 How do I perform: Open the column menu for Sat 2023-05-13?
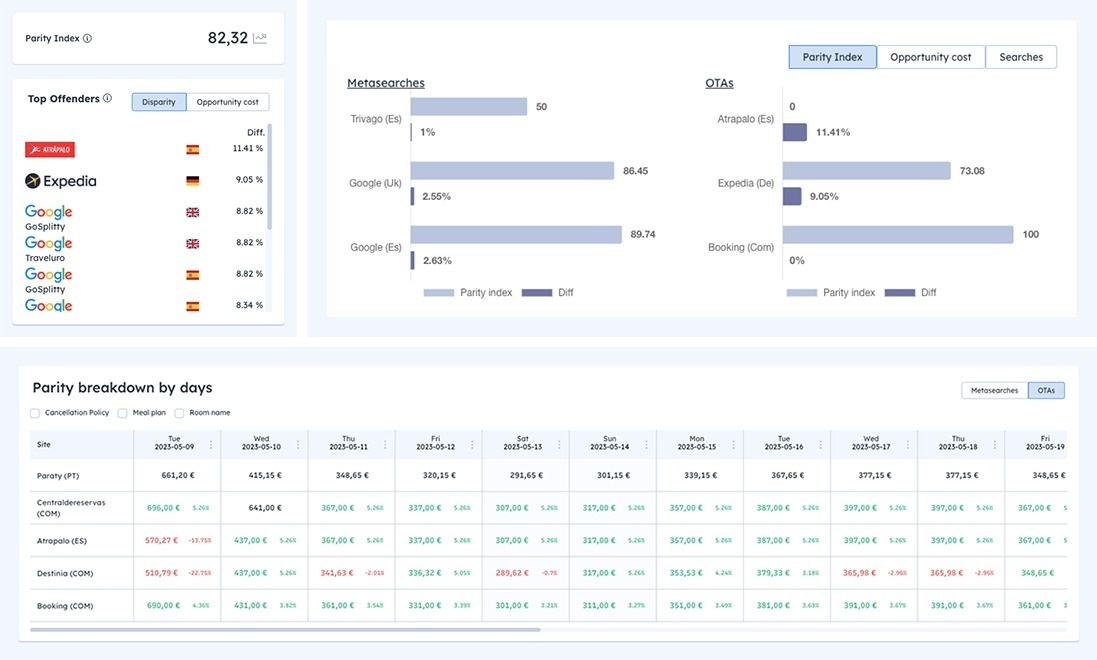coord(559,444)
